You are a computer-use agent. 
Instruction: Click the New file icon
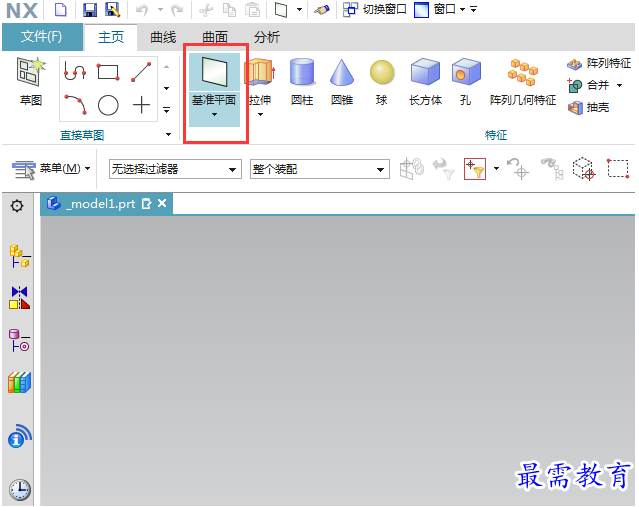click(60, 9)
